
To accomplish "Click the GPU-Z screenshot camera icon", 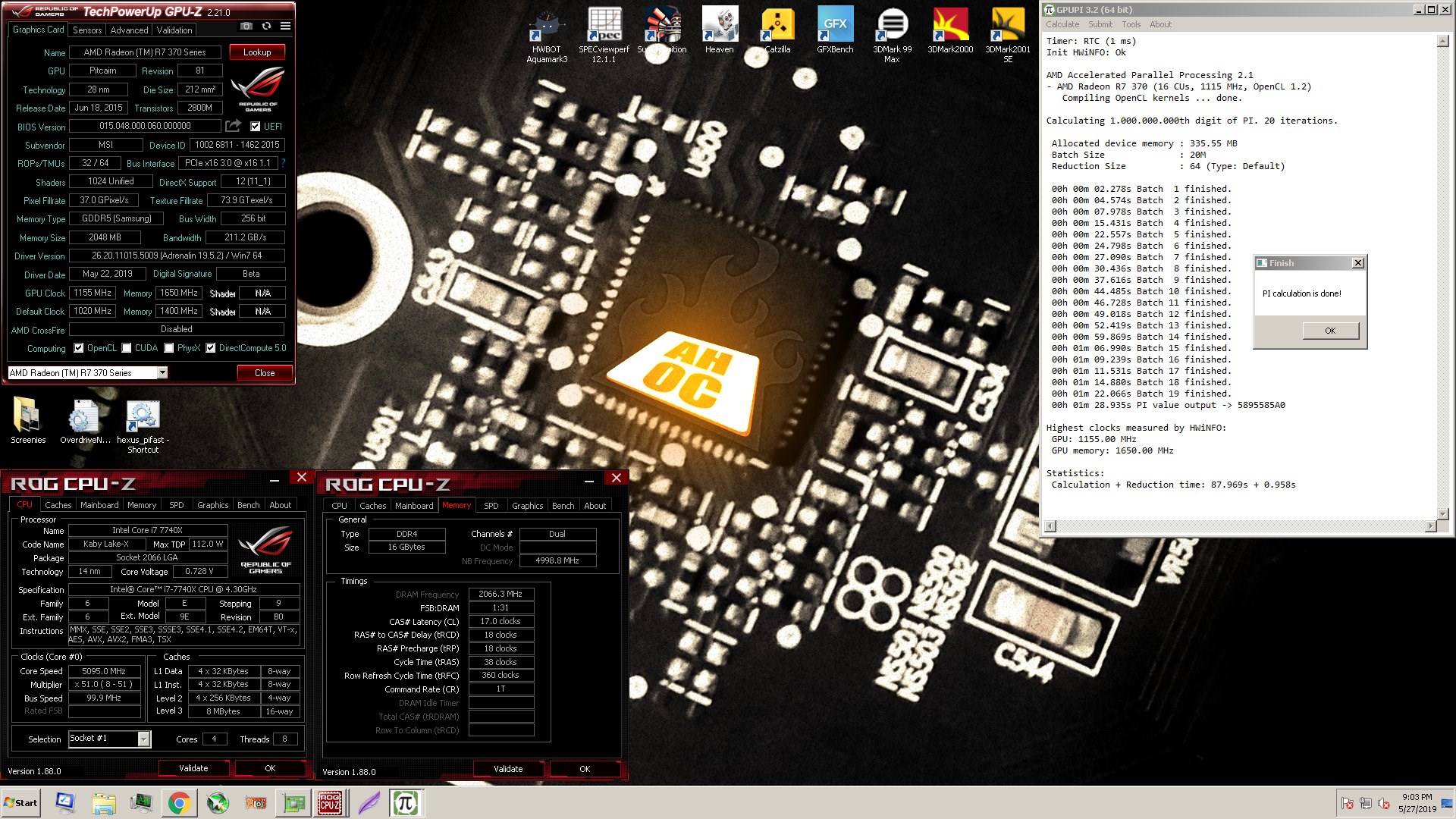I will 246,26.
